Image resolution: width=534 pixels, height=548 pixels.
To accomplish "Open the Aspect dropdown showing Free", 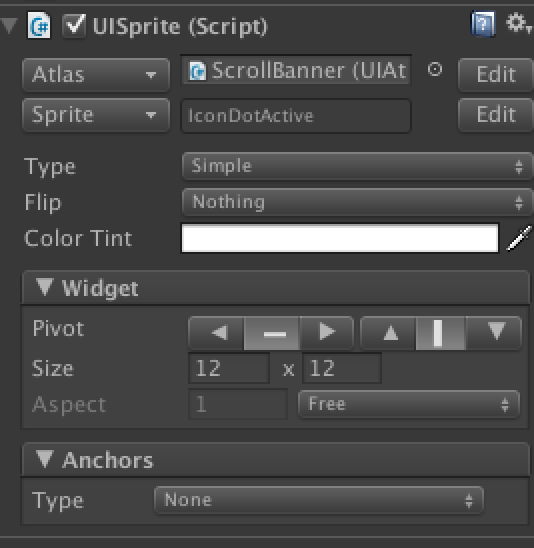I will coord(409,404).
